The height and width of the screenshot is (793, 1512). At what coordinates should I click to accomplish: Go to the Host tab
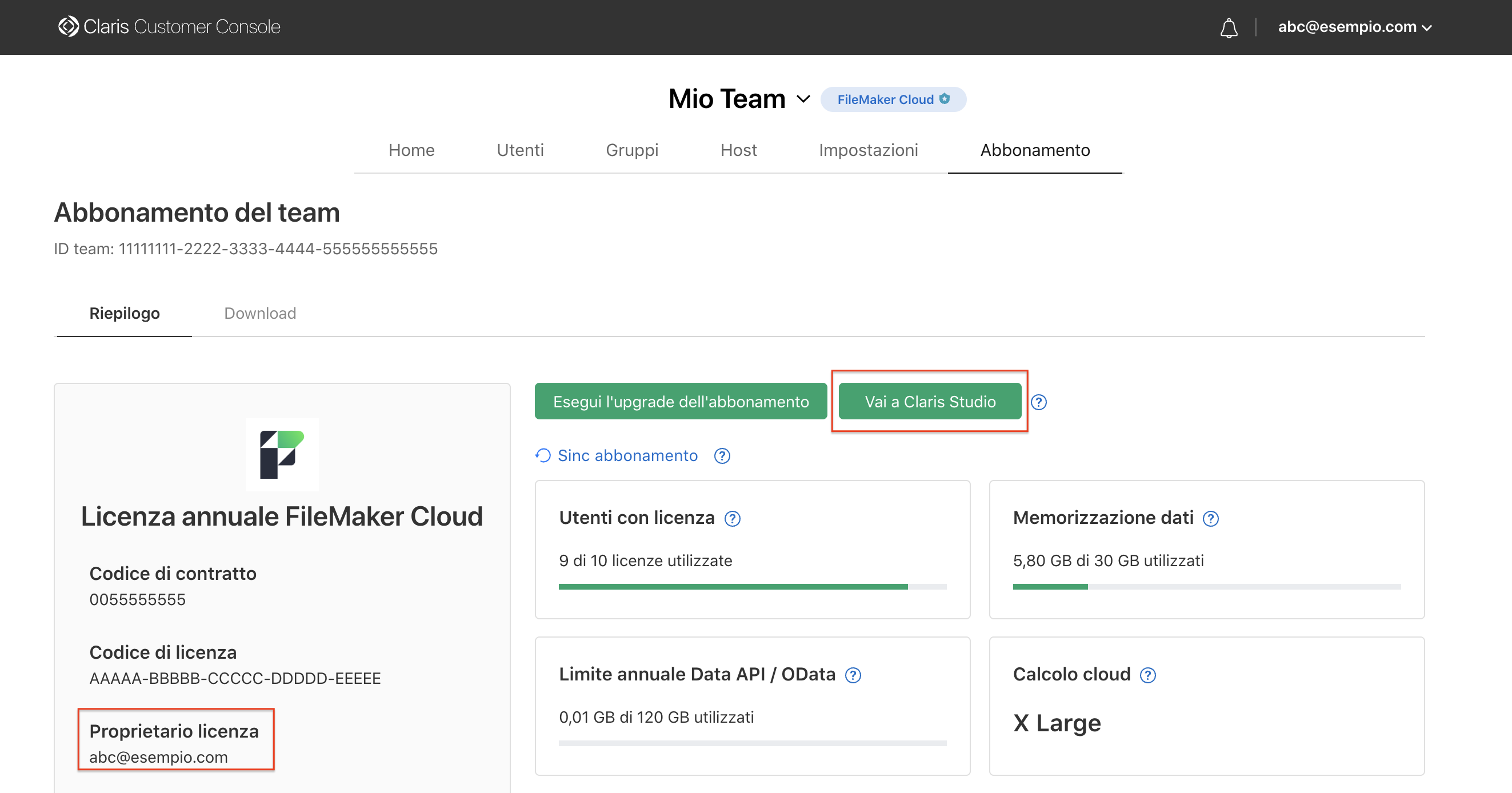click(x=738, y=150)
